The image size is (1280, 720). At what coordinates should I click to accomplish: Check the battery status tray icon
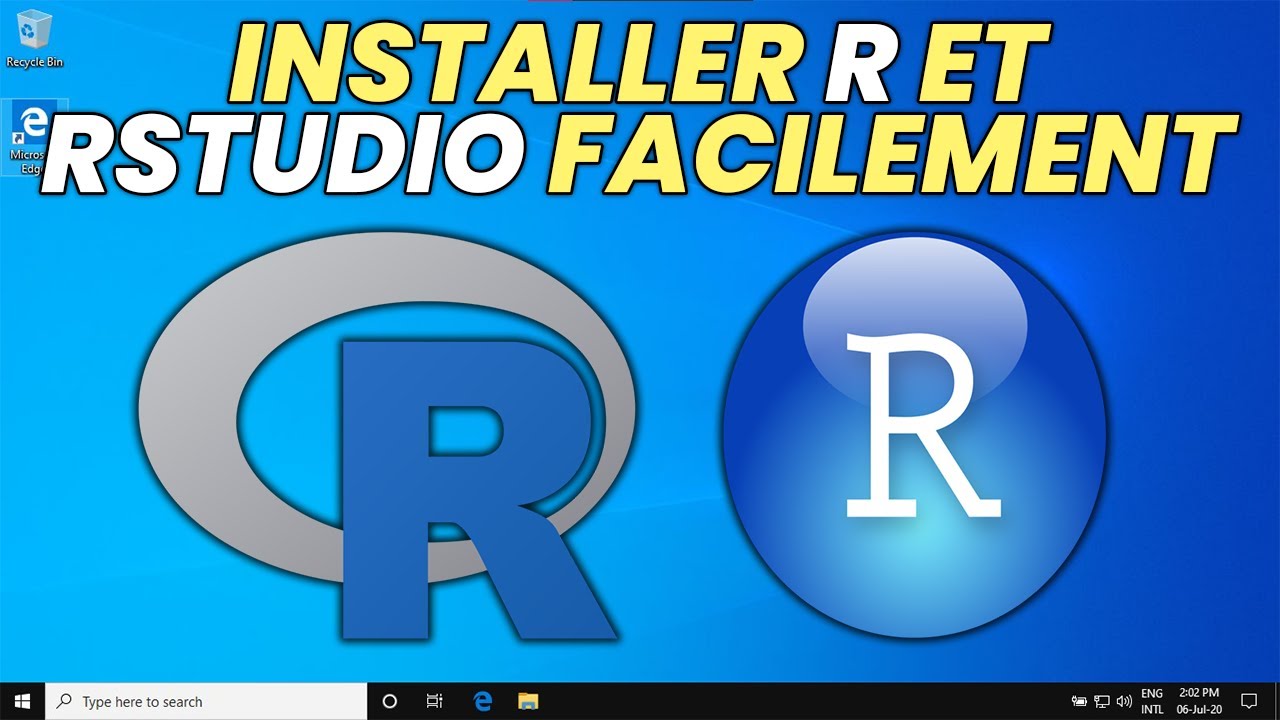1079,701
